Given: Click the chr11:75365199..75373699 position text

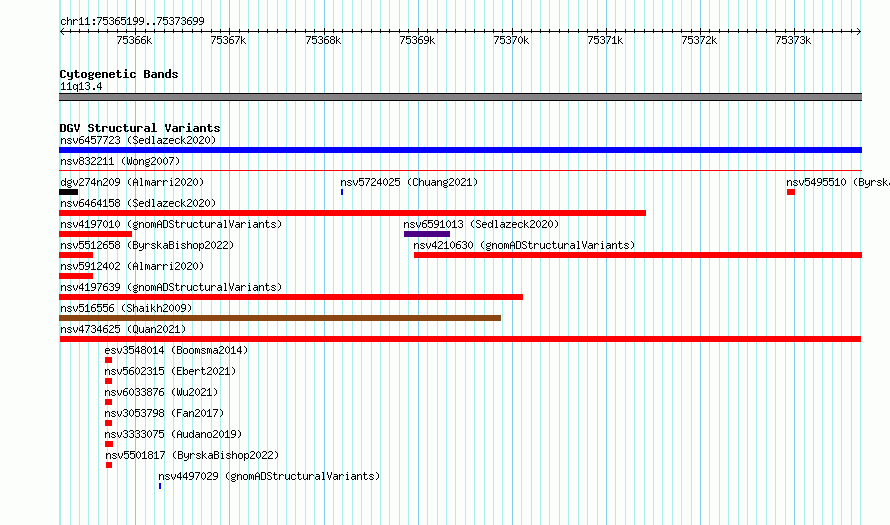Looking at the screenshot, I should tap(132, 22).
